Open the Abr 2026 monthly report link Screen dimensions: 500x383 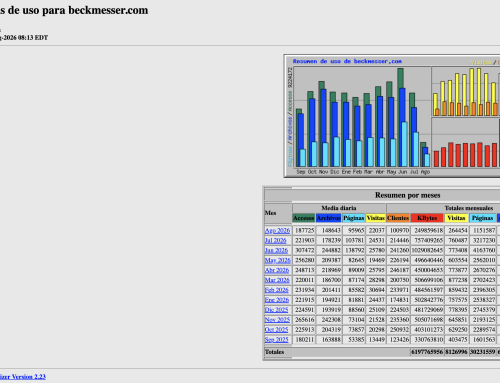point(277,270)
